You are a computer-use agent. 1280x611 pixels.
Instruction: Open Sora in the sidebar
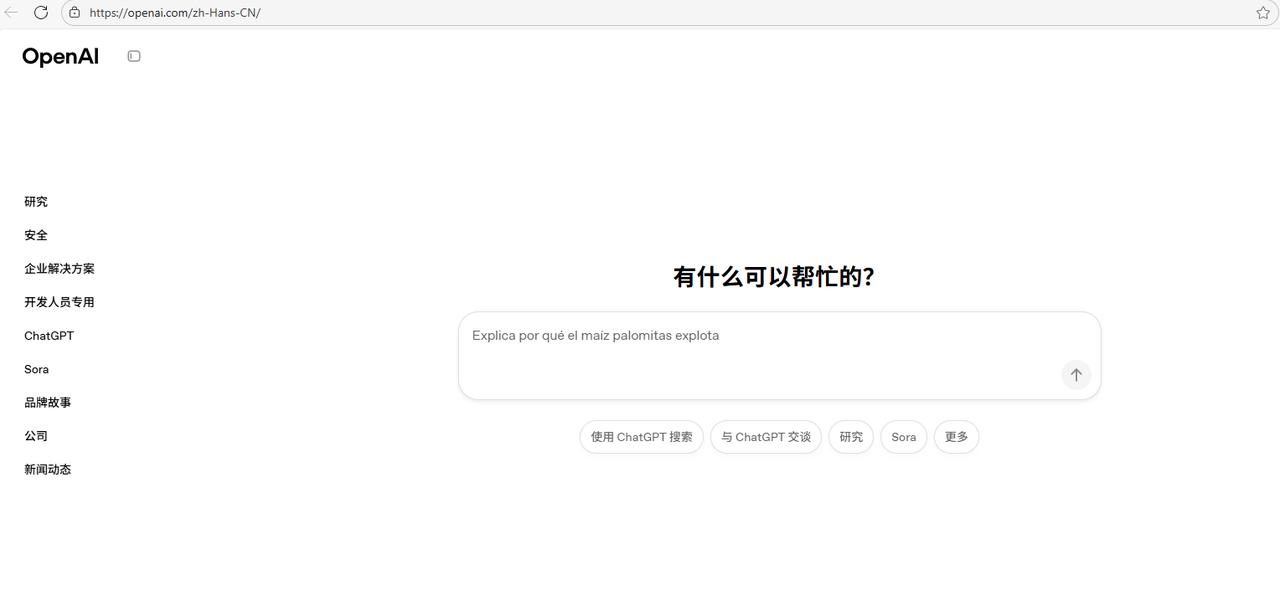pyautogui.click(x=37, y=369)
